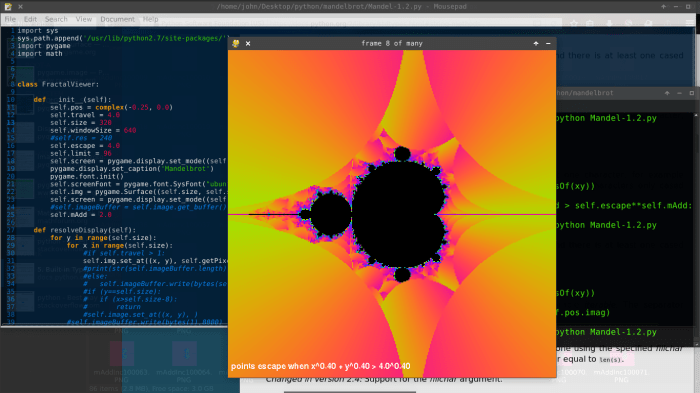Click the 'self.pos = complex(-0.25, 0.0)' line
Viewport: 700px width, 393px height.
point(111,107)
